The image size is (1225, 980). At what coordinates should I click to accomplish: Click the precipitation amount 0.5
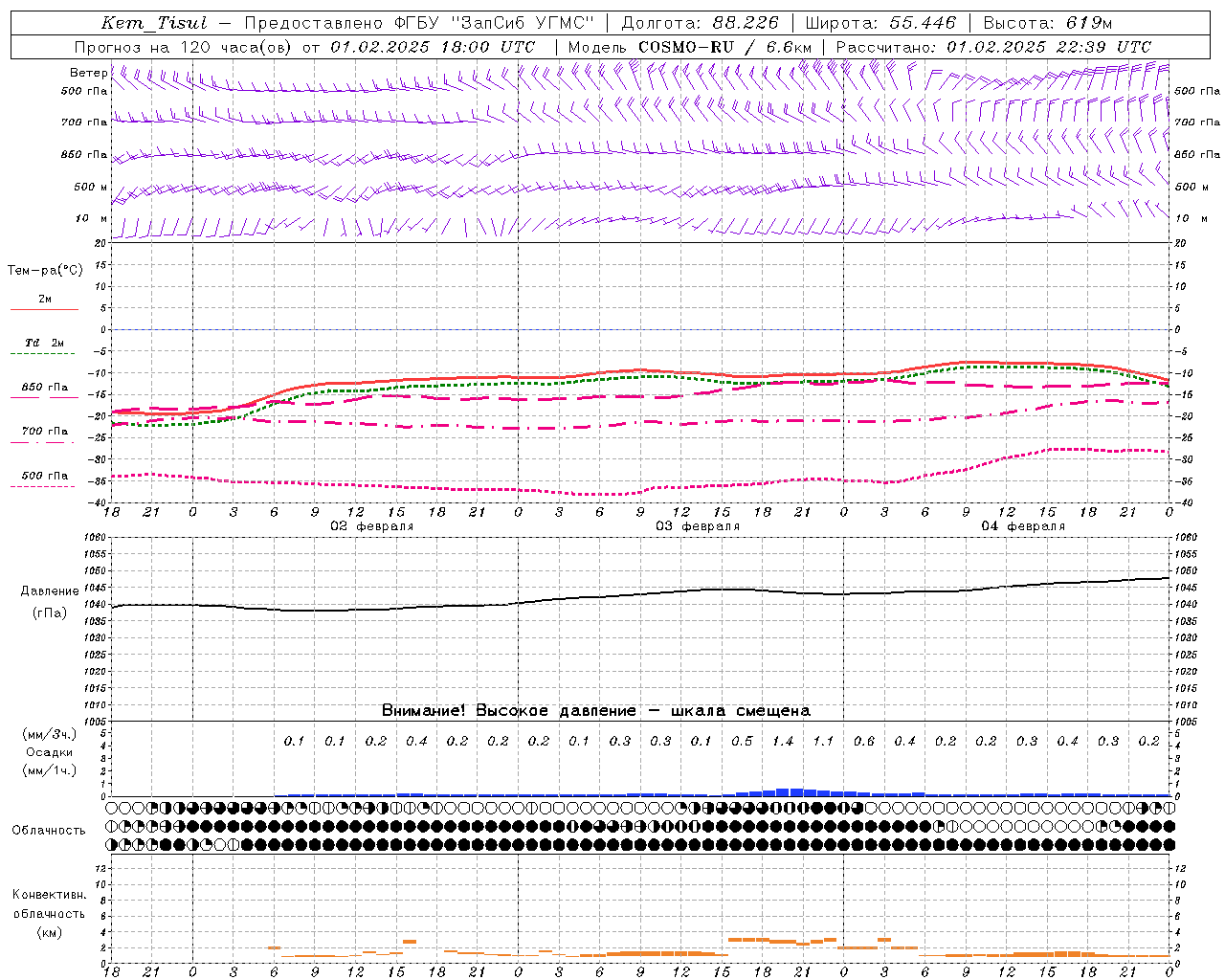tap(742, 742)
